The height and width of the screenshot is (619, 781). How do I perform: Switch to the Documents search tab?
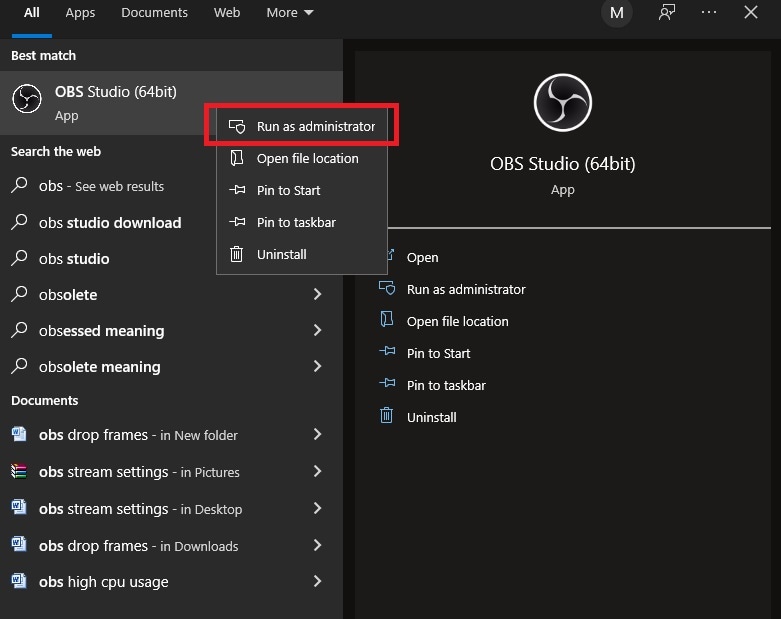pyautogui.click(x=154, y=13)
